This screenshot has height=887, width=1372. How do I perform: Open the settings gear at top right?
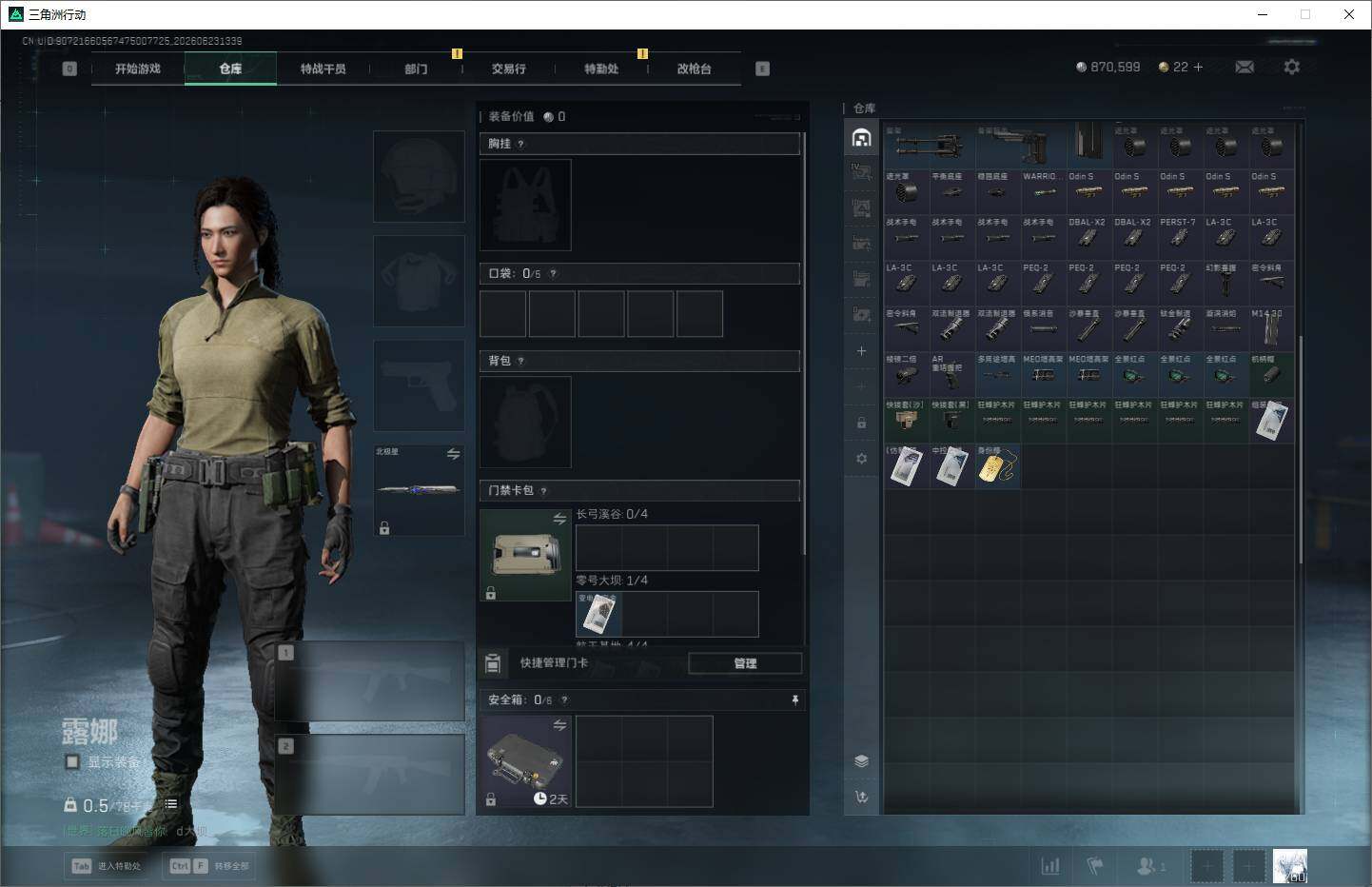click(1291, 67)
